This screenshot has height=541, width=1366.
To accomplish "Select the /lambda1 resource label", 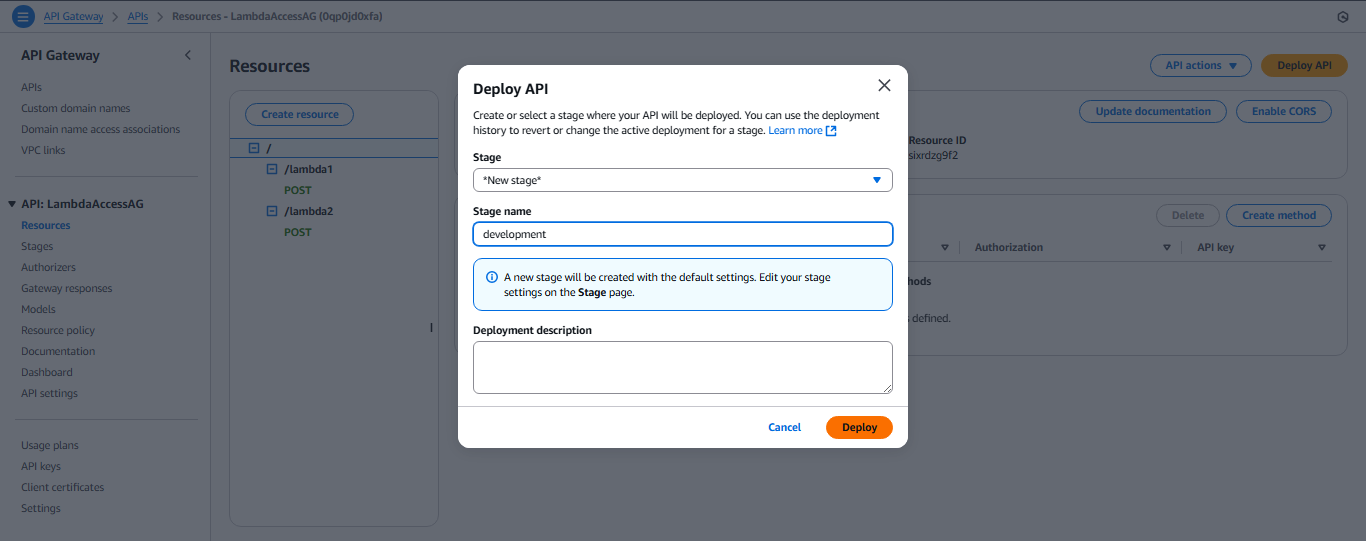I will [x=309, y=169].
